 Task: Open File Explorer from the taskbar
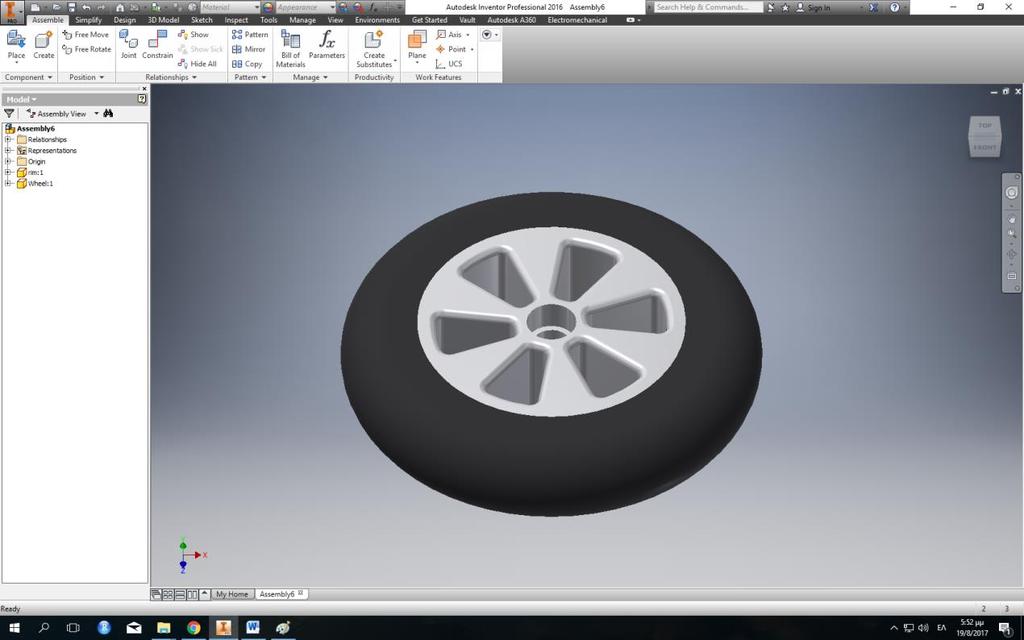163,628
